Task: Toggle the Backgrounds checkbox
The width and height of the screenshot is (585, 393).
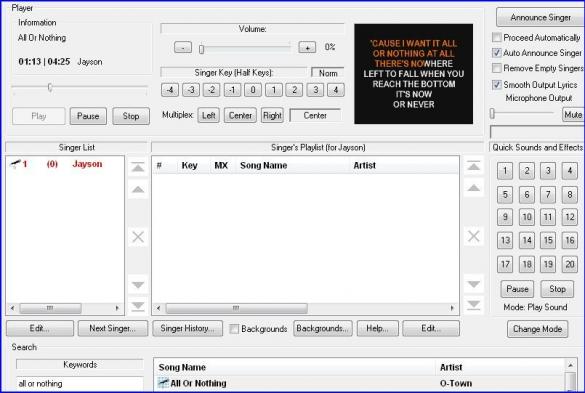Action: [234, 329]
